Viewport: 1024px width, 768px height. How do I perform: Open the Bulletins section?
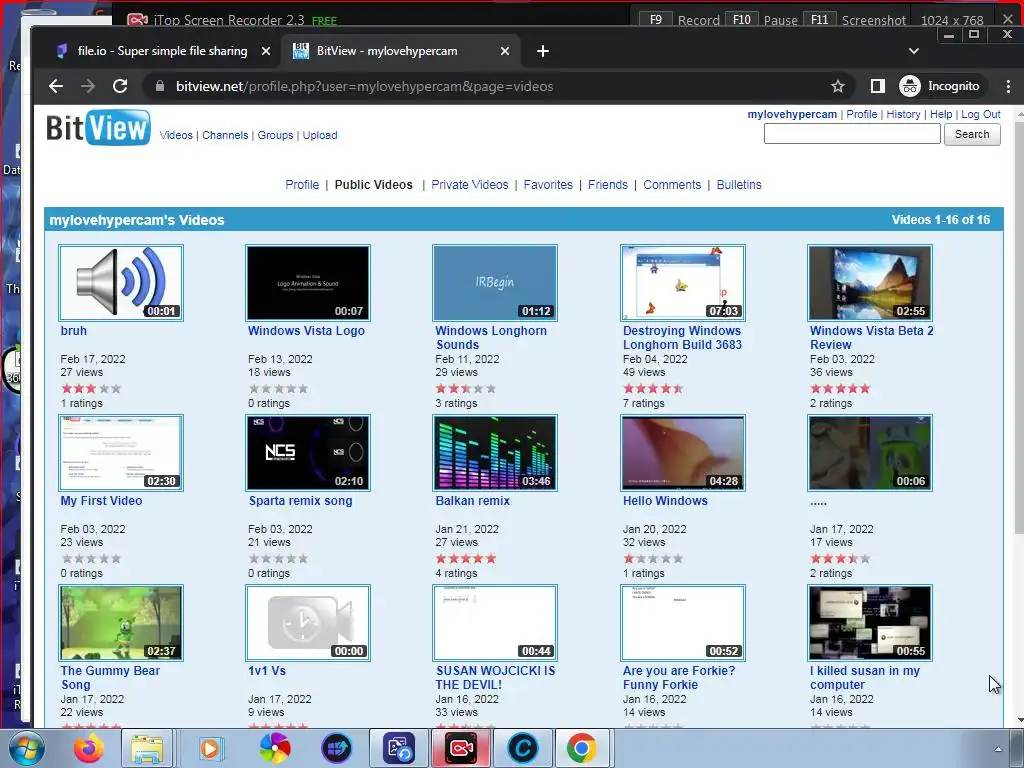click(x=739, y=185)
